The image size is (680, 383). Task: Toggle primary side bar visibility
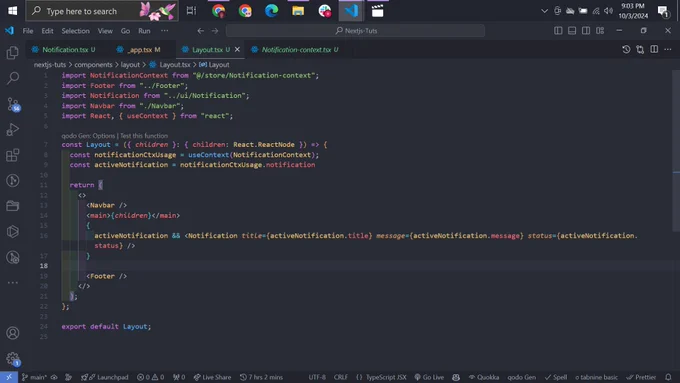tap(558, 31)
